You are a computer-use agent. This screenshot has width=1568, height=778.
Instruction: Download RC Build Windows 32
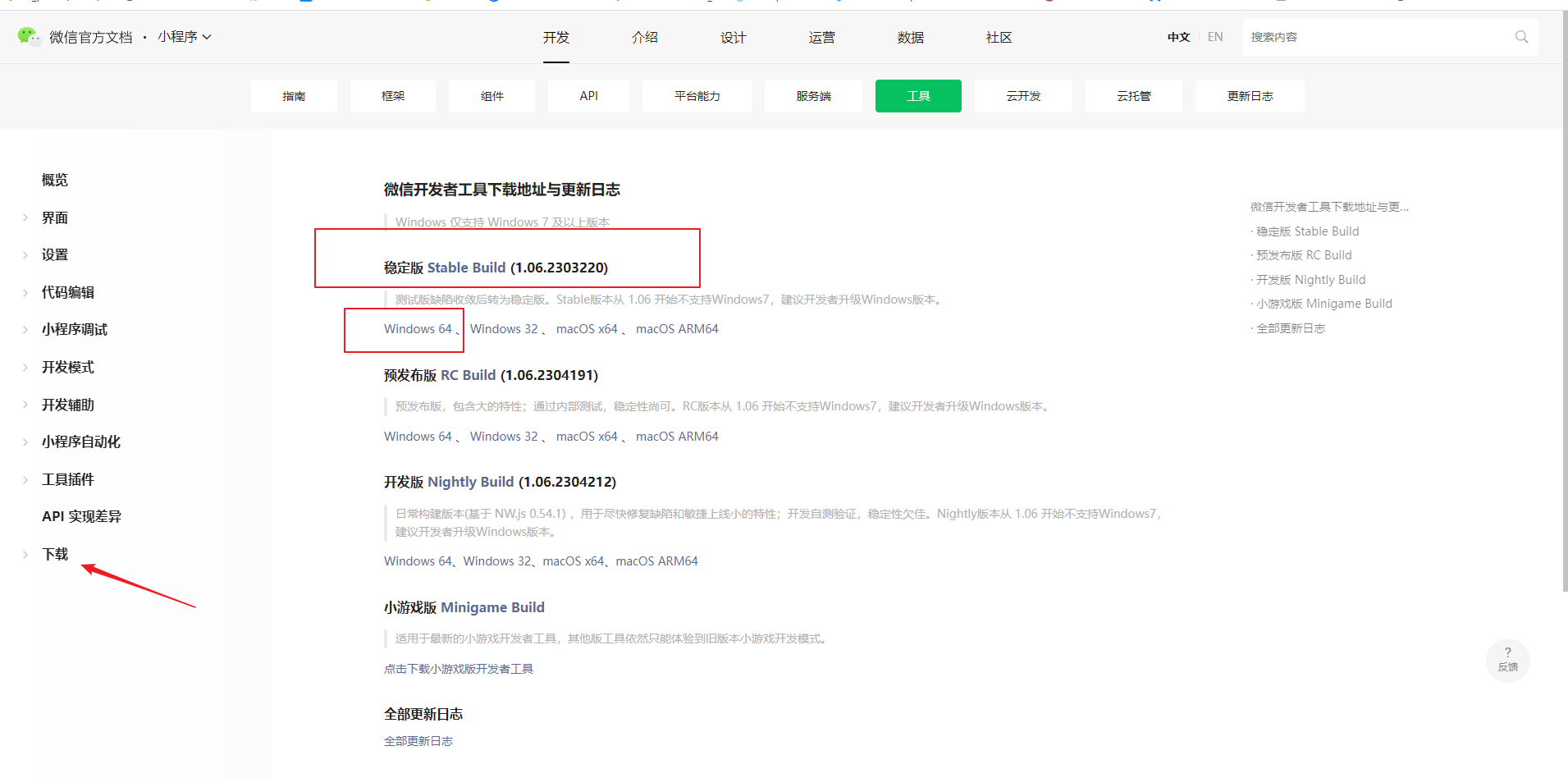[x=504, y=437]
